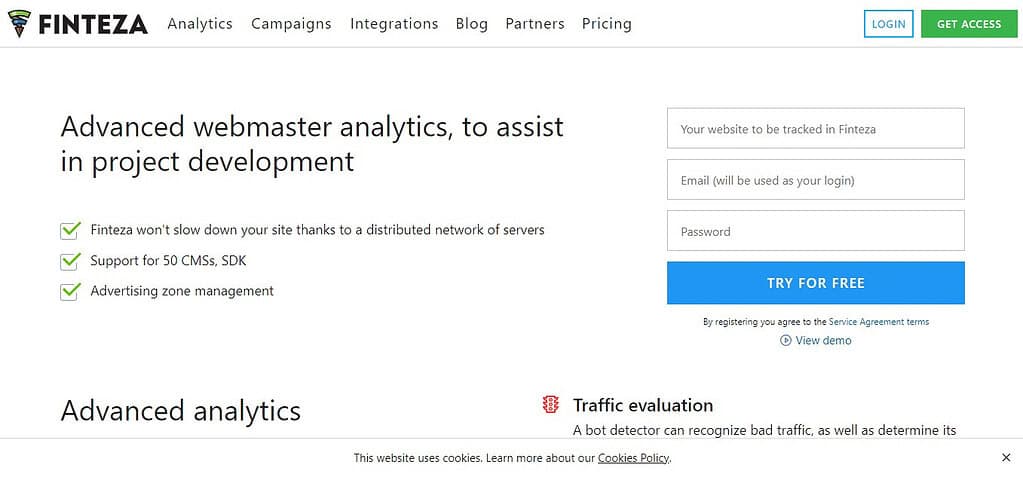The height and width of the screenshot is (477, 1023).
Task: Open the Service Agreement terms link
Action: pyautogui.click(x=879, y=322)
